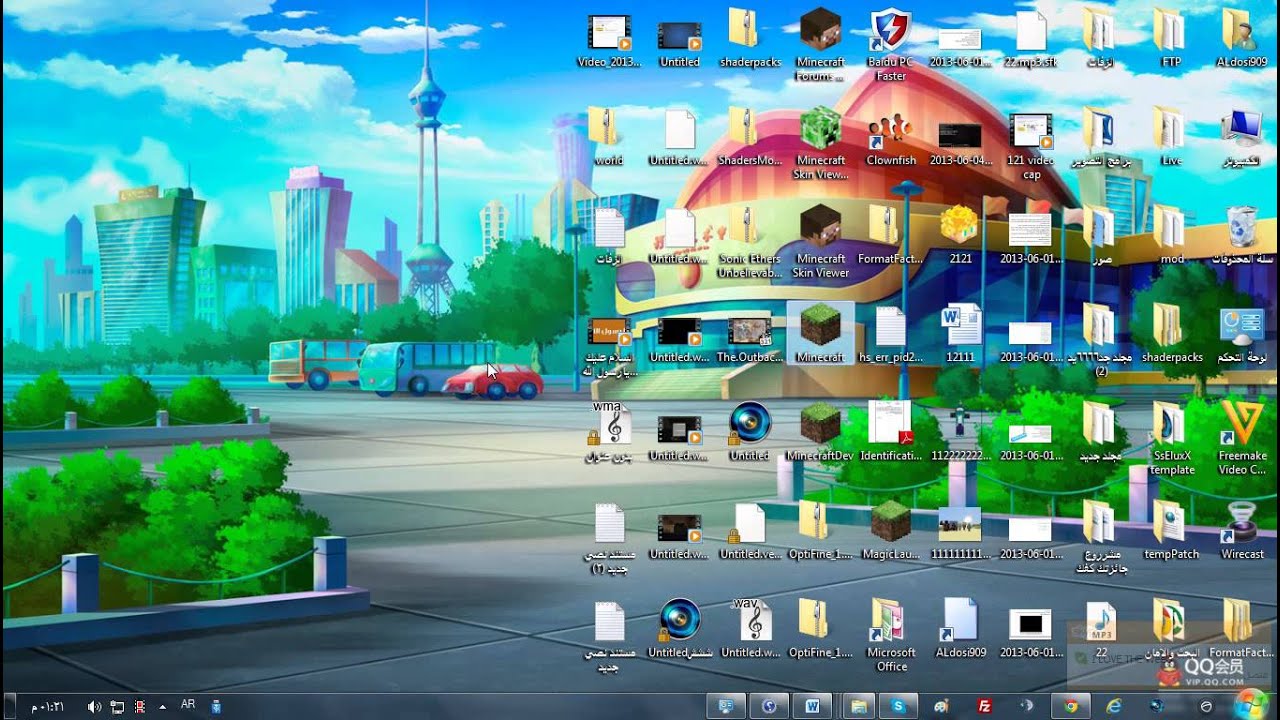The height and width of the screenshot is (720, 1280).
Task: Open the network tray icon
Action: coord(117,707)
